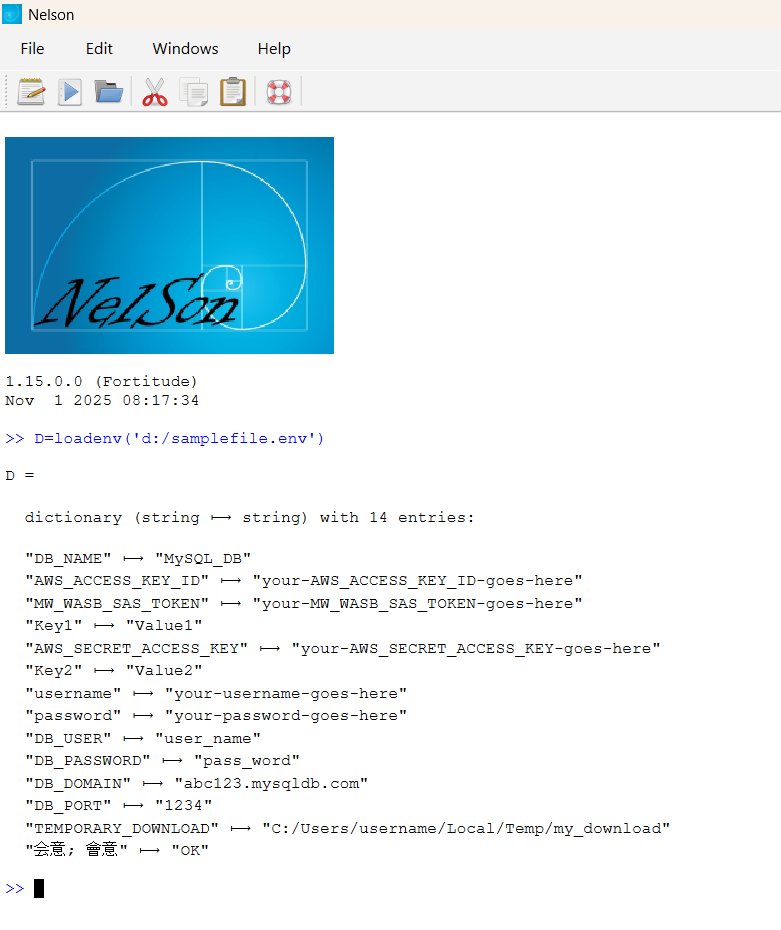
Task: Click the "MW_WASB_SAS_TOKEN" entry line
Action: point(304,604)
